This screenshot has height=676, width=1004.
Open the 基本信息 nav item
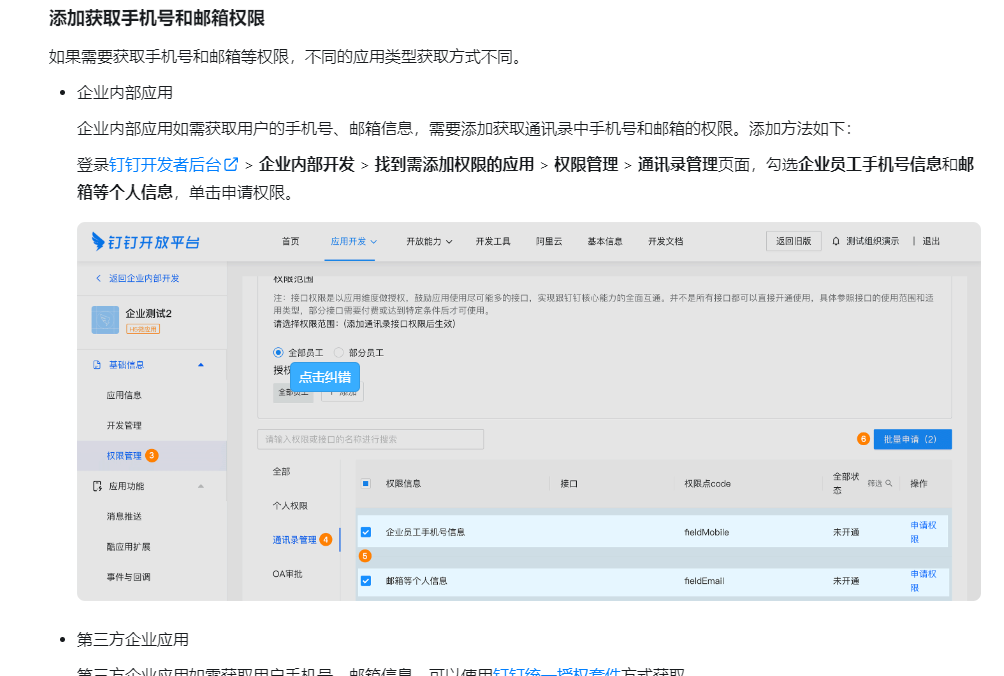point(605,241)
